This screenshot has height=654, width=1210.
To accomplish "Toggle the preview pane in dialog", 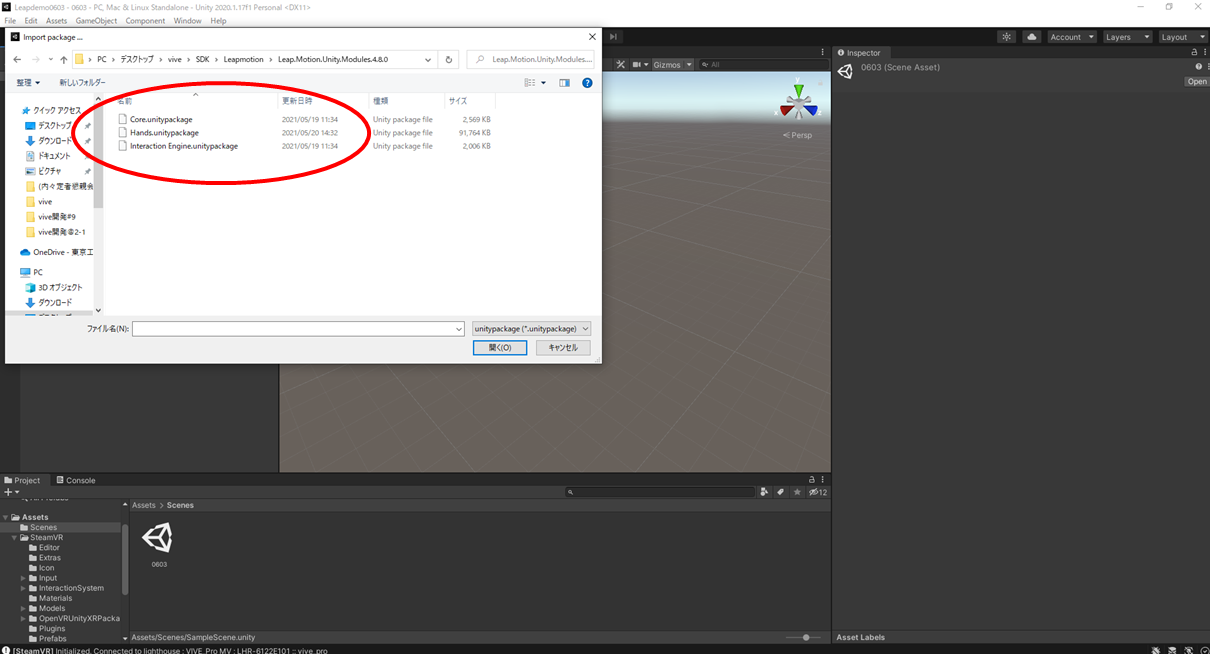I will coord(564,83).
